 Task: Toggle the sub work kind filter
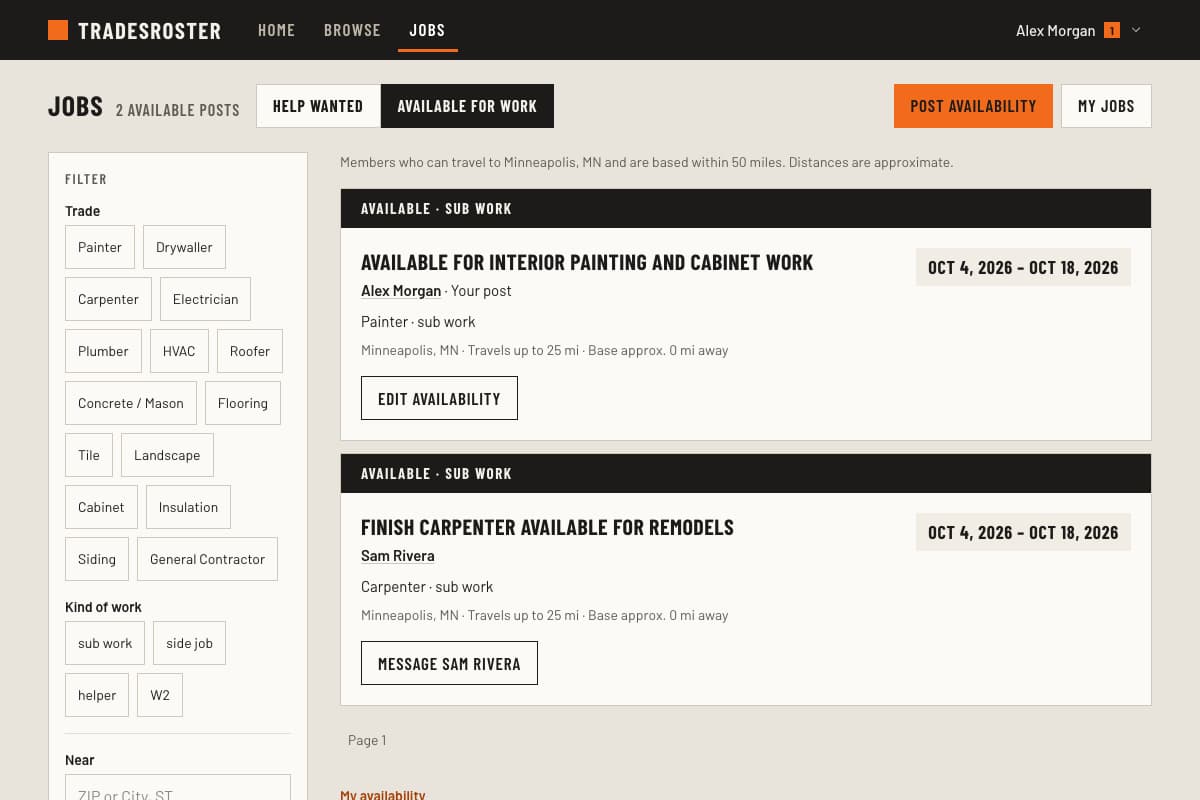pos(105,643)
